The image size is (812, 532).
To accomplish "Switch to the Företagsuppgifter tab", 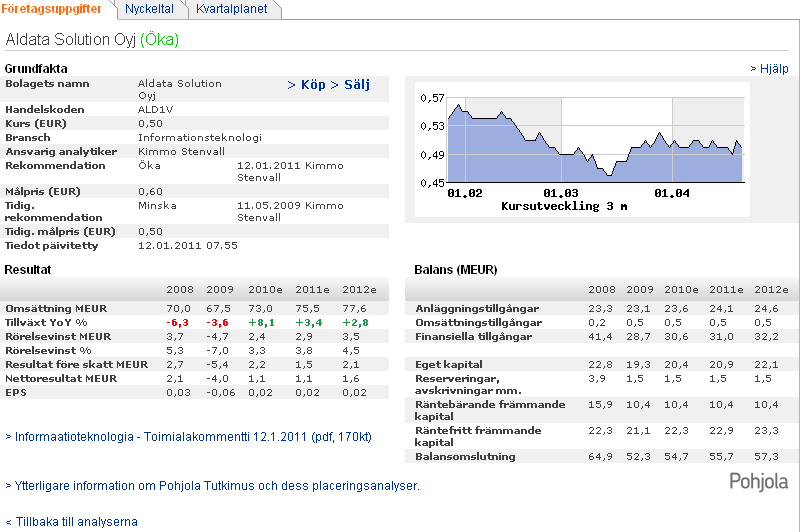I will coord(52,9).
